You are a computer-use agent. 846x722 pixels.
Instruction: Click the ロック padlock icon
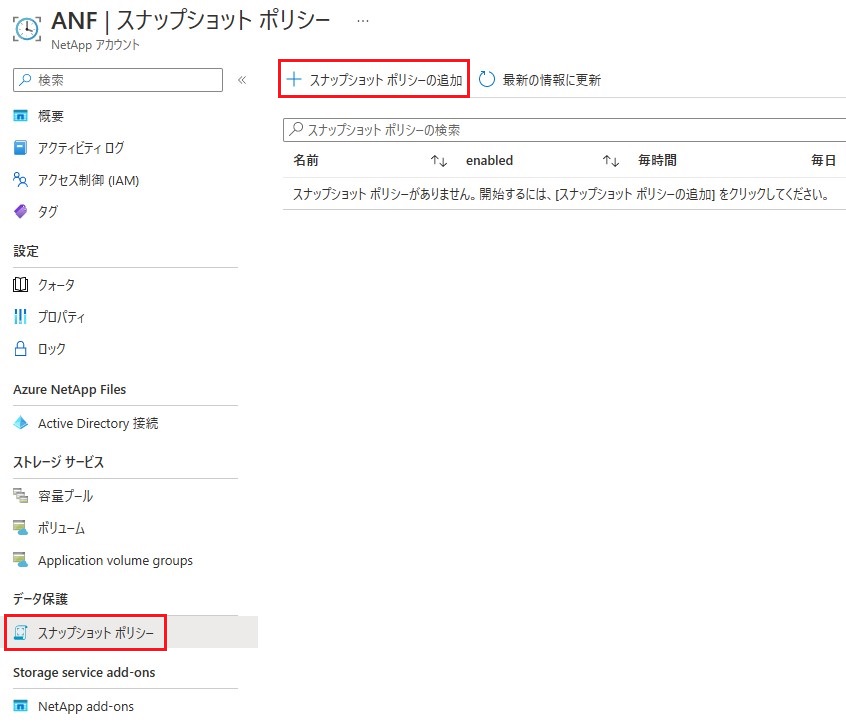21,349
